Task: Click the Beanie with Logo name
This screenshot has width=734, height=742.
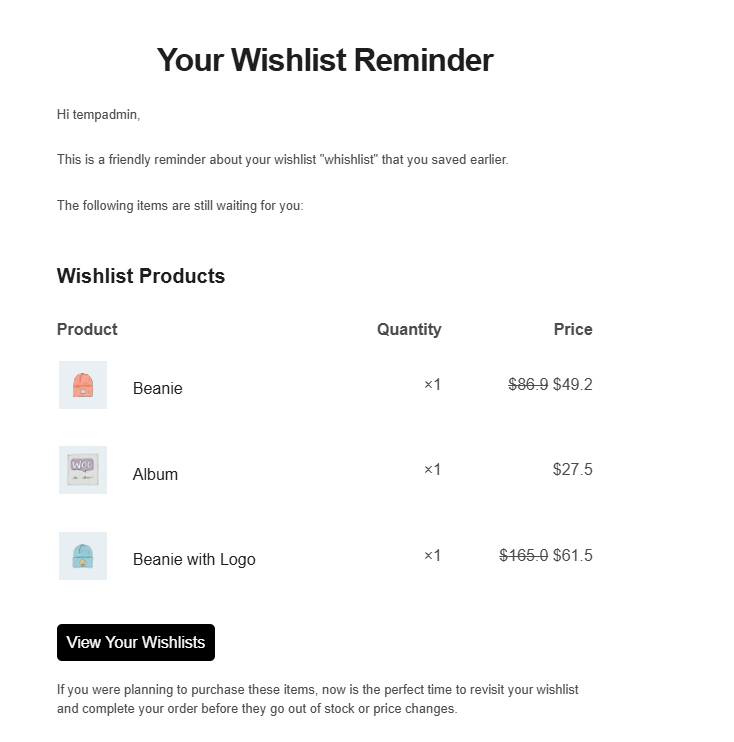Action: 194,560
